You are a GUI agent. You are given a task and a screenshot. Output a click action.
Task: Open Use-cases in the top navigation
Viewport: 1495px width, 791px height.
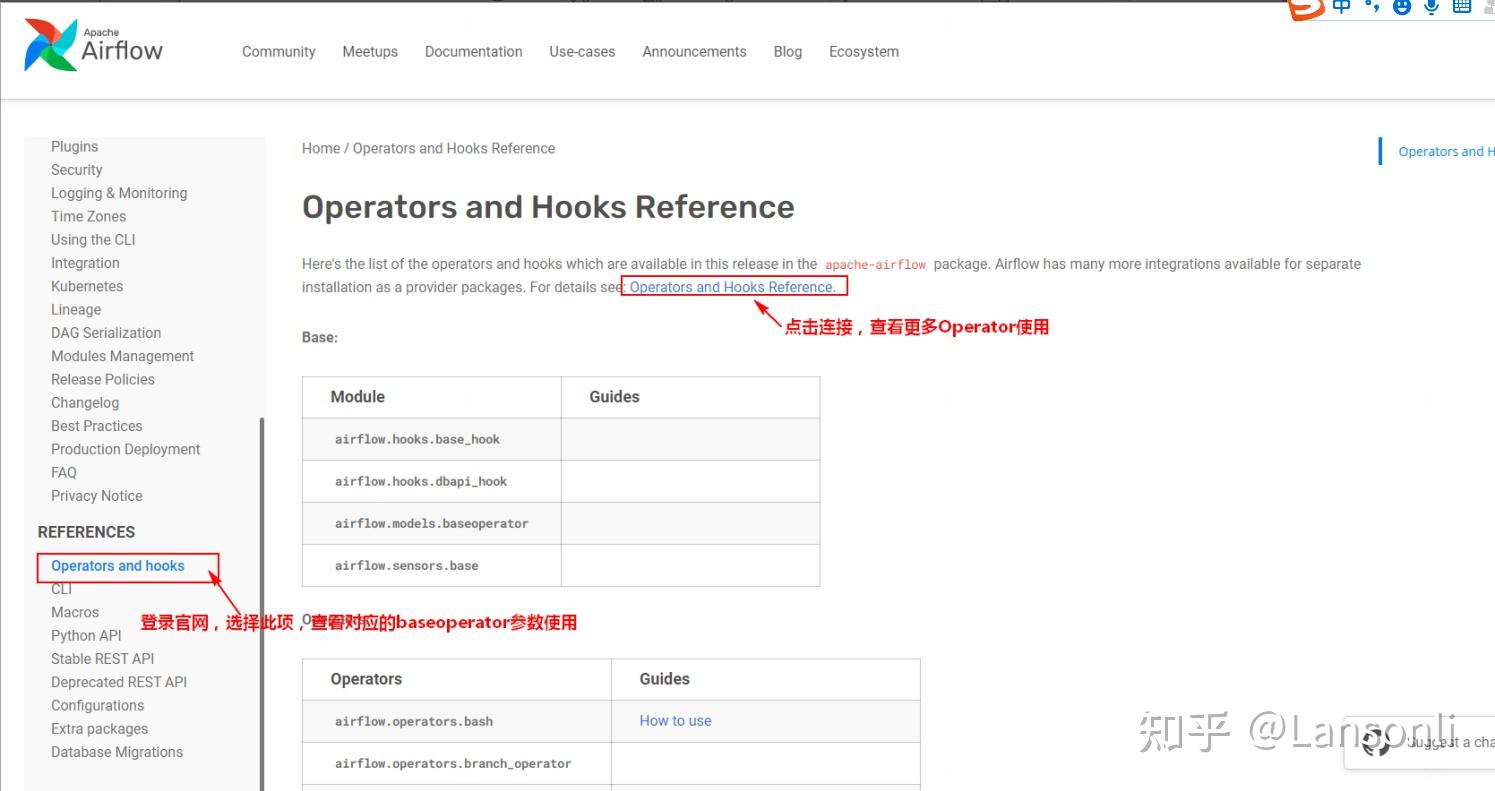[582, 52]
